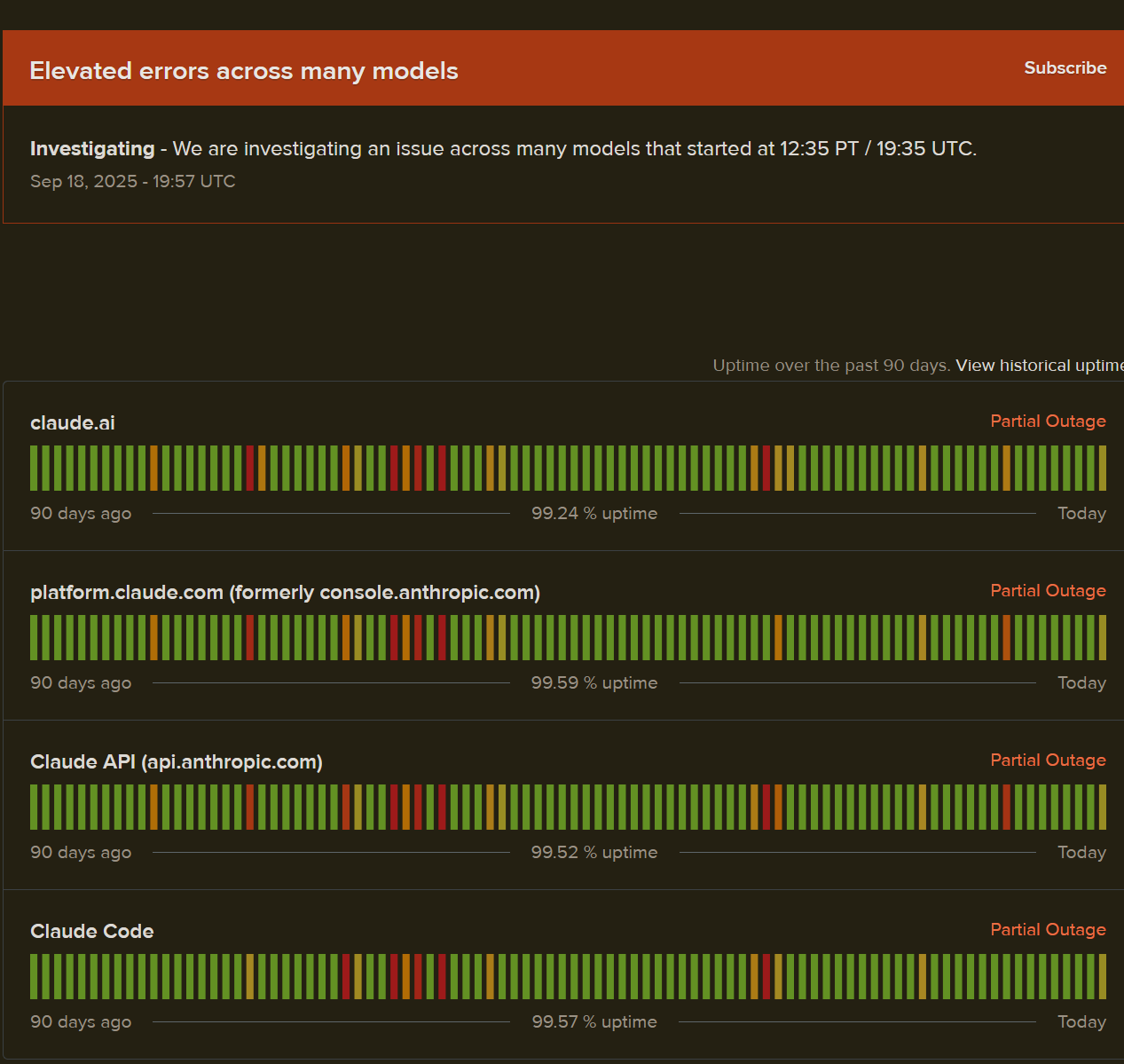Click the 'Sep 18, 2025 - 19:57 UTC' timestamp
This screenshot has width=1124, height=1064.
tap(133, 181)
